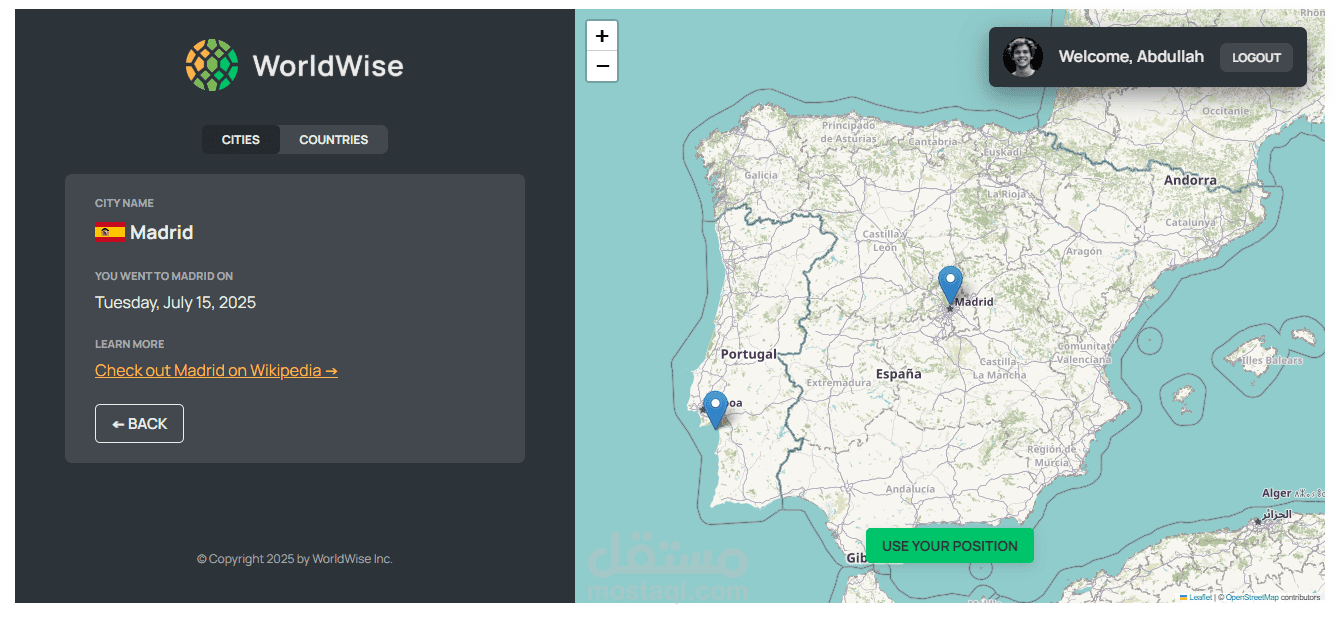Viewport: 1336px width, 617px height.
Task: Click the La Rioja map label
Action: (x=1007, y=194)
